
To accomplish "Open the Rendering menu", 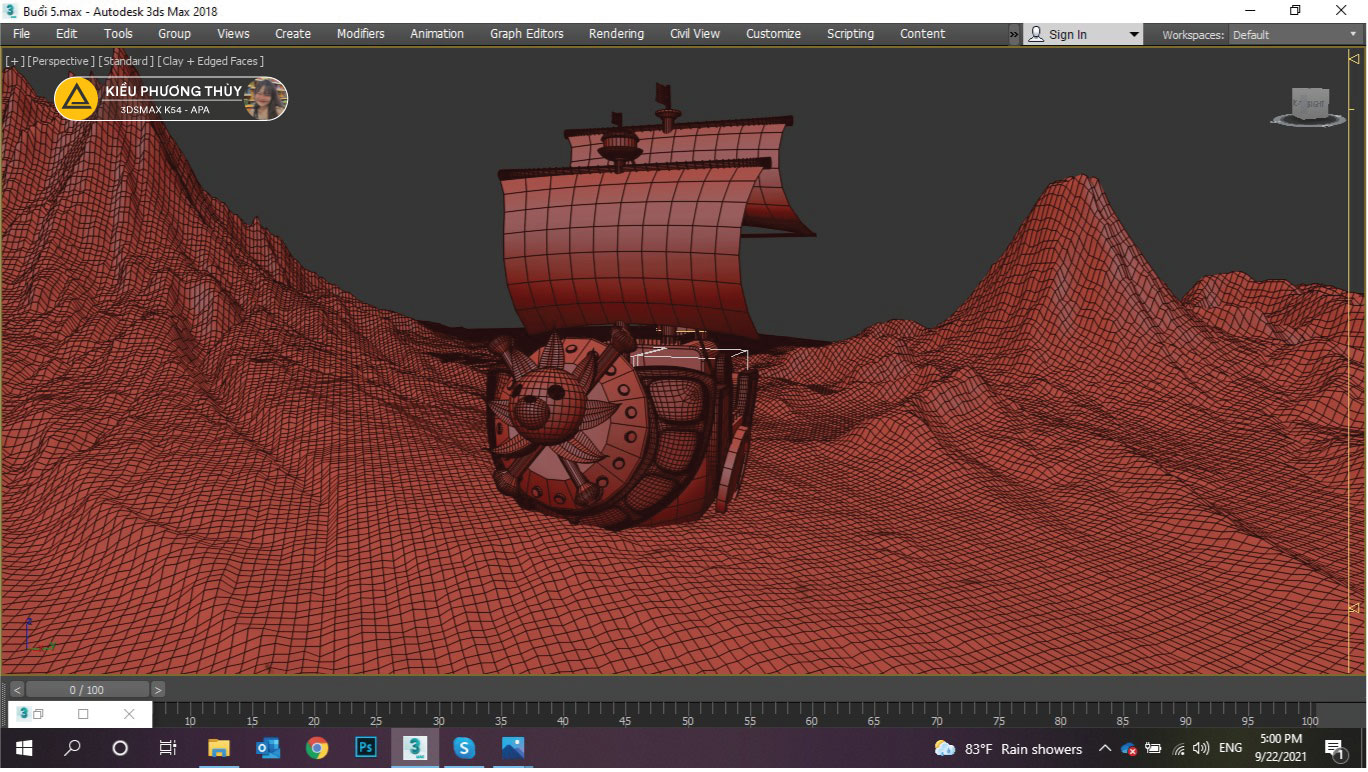I will (x=616, y=34).
